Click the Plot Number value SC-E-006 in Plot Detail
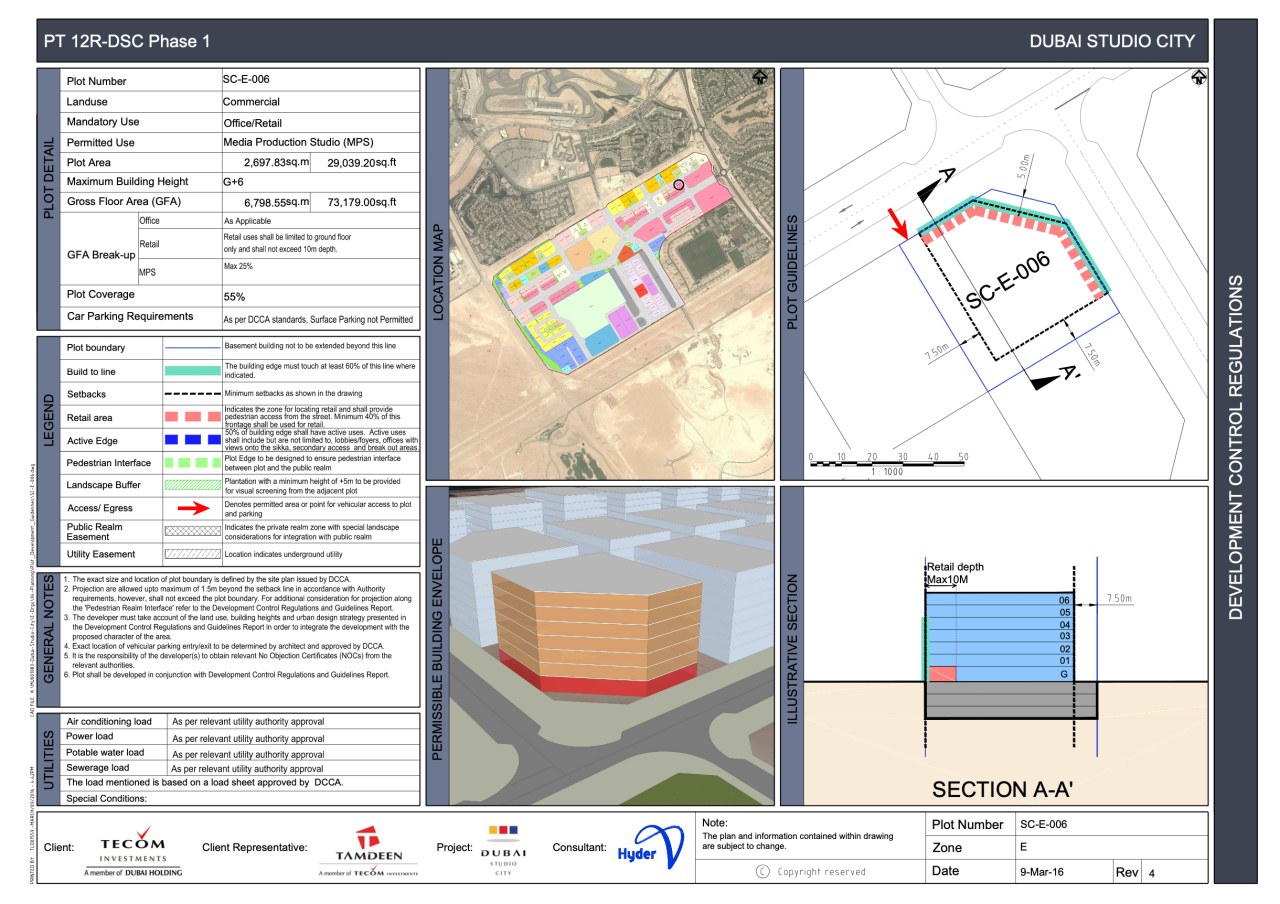 (246, 80)
